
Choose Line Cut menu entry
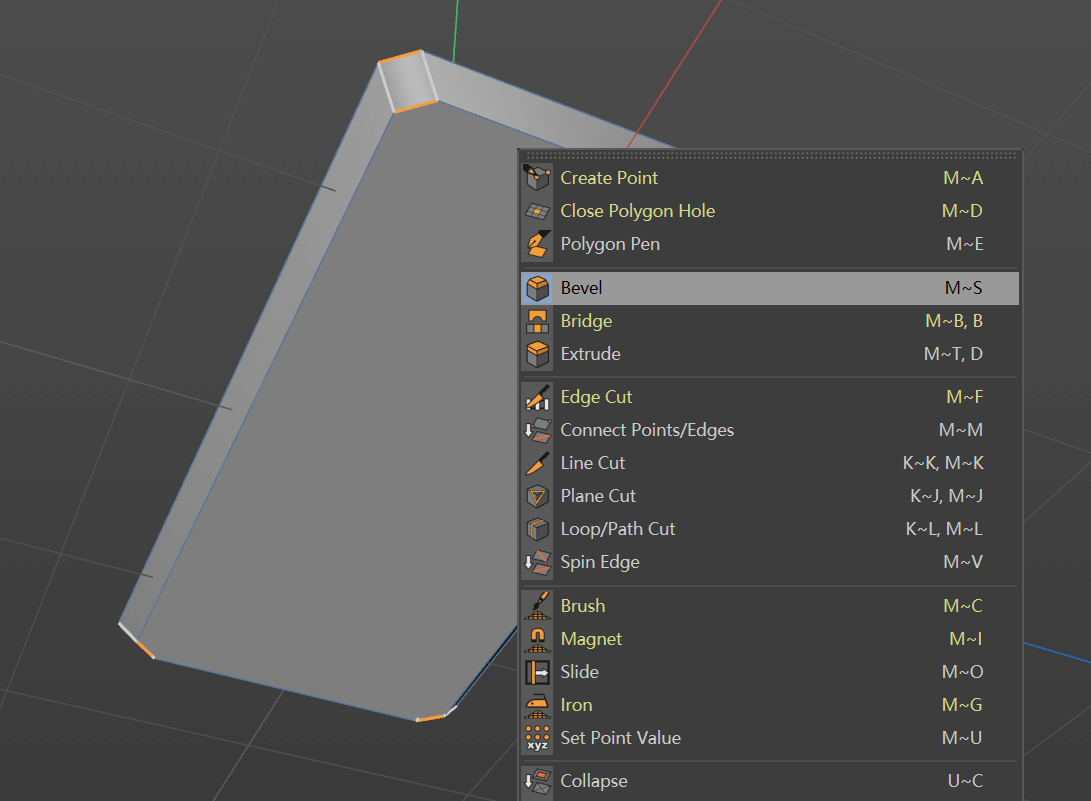[770, 463]
